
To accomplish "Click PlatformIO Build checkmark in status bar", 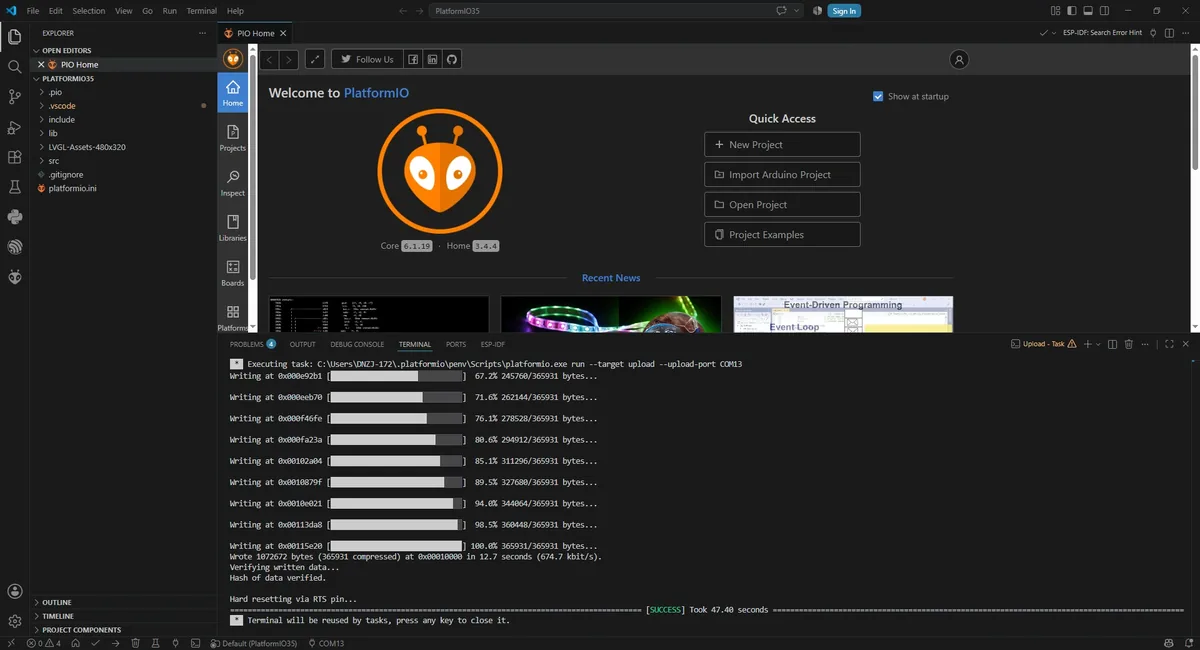I will [x=95, y=643].
